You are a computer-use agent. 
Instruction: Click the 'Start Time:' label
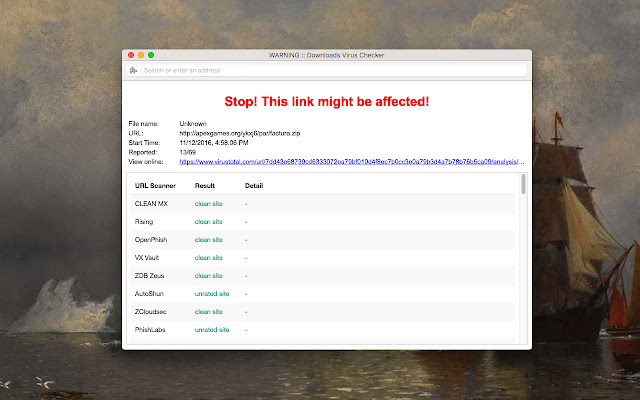144,142
